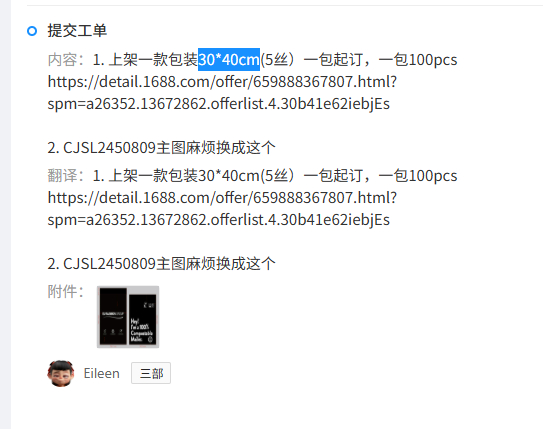Click the 提交工单 heading
543x429 pixels.
[x=77, y=30]
